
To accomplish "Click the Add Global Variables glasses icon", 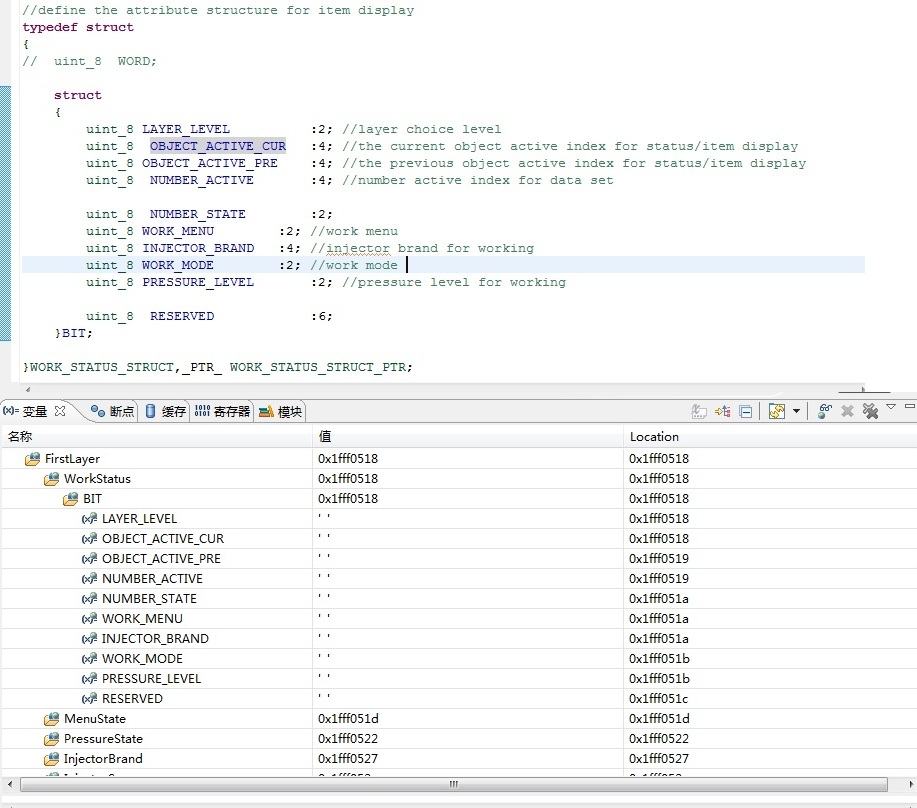I will point(824,411).
